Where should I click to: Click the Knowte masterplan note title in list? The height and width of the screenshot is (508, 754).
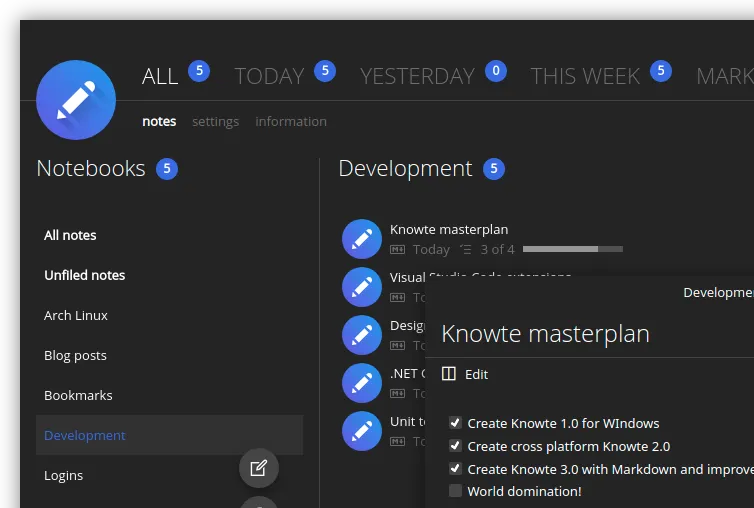coord(449,229)
